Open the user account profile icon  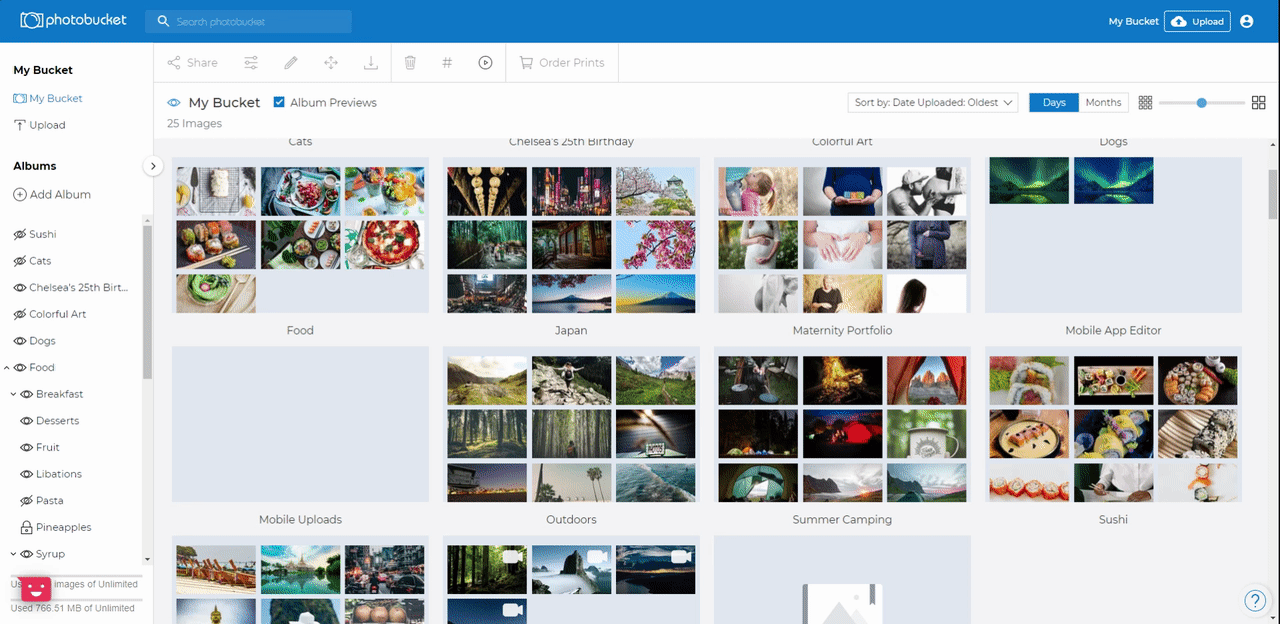(1246, 21)
